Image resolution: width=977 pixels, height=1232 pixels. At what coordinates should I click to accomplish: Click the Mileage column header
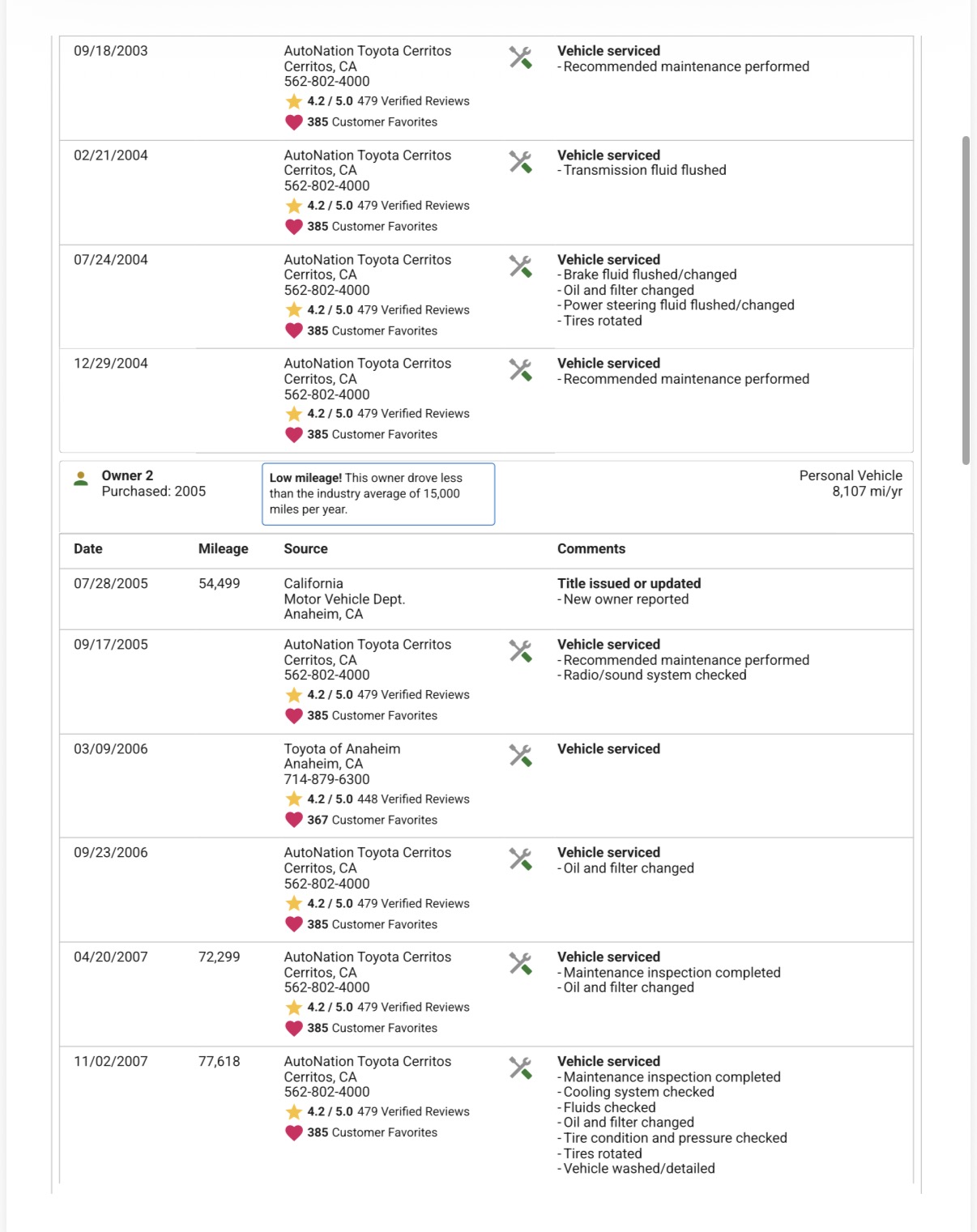pyautogui.click(x=224, y=549)
